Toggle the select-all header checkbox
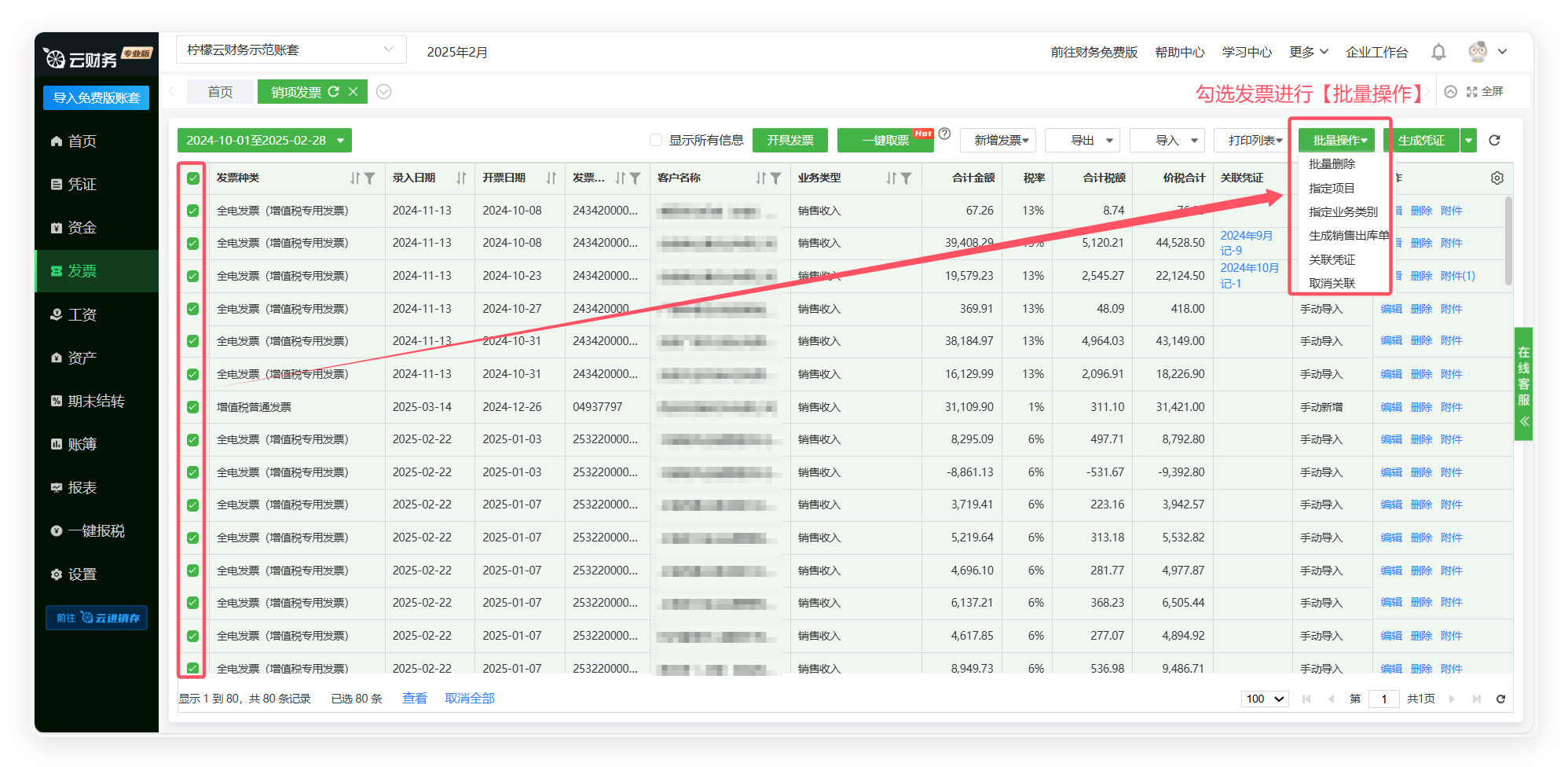 coord(193,178)
